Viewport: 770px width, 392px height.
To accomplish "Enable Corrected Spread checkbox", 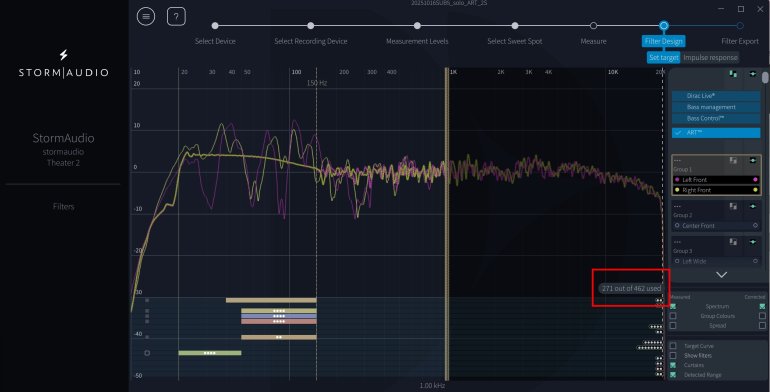I will pos(762,325).
